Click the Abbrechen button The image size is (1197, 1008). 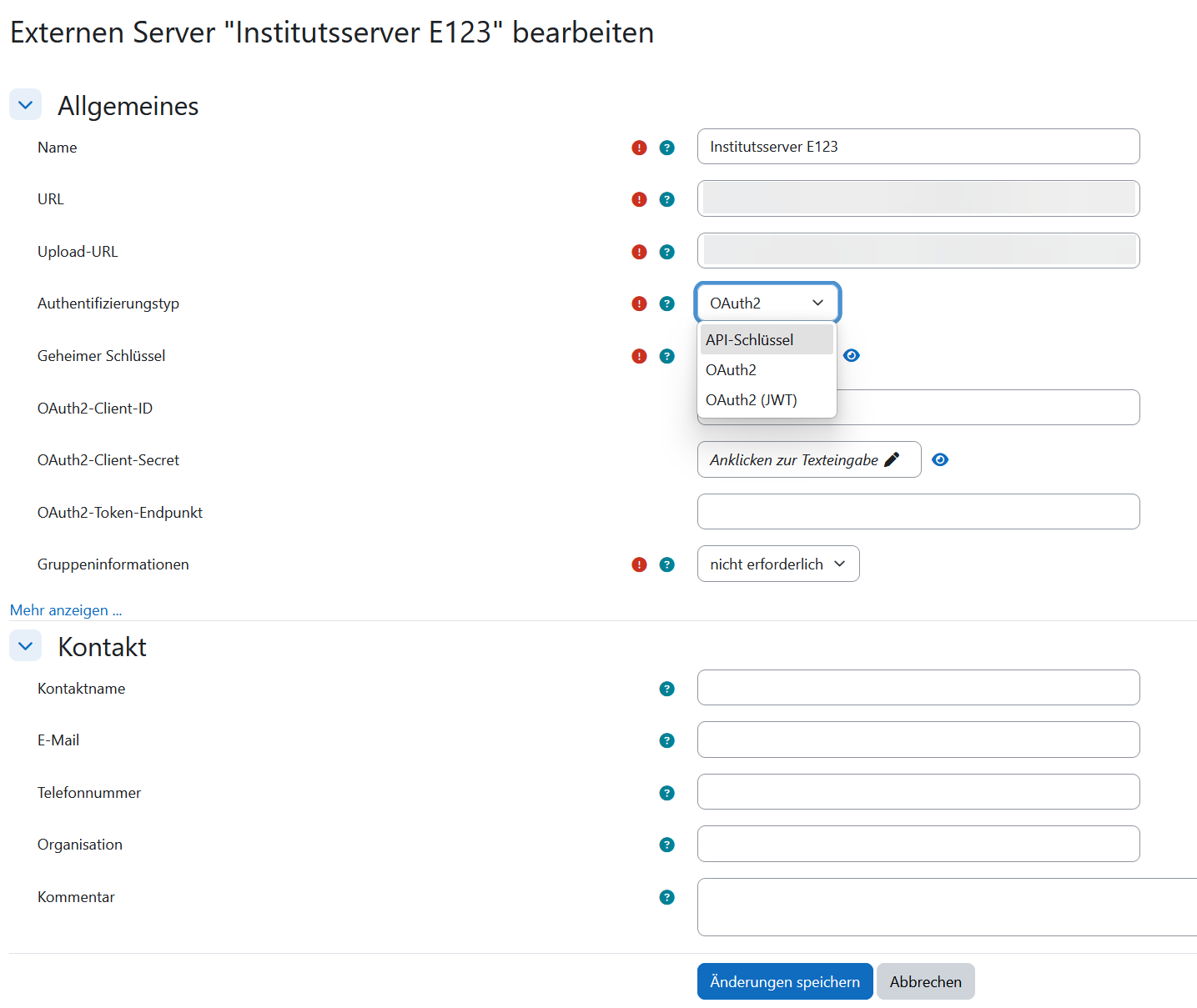click(925, 981)
